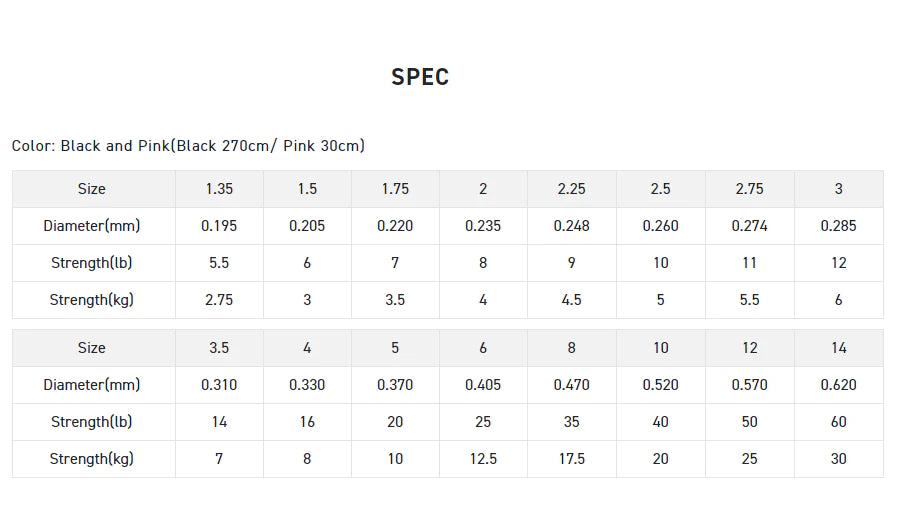Select the 0.620 diameter cell

pos(838,385)
